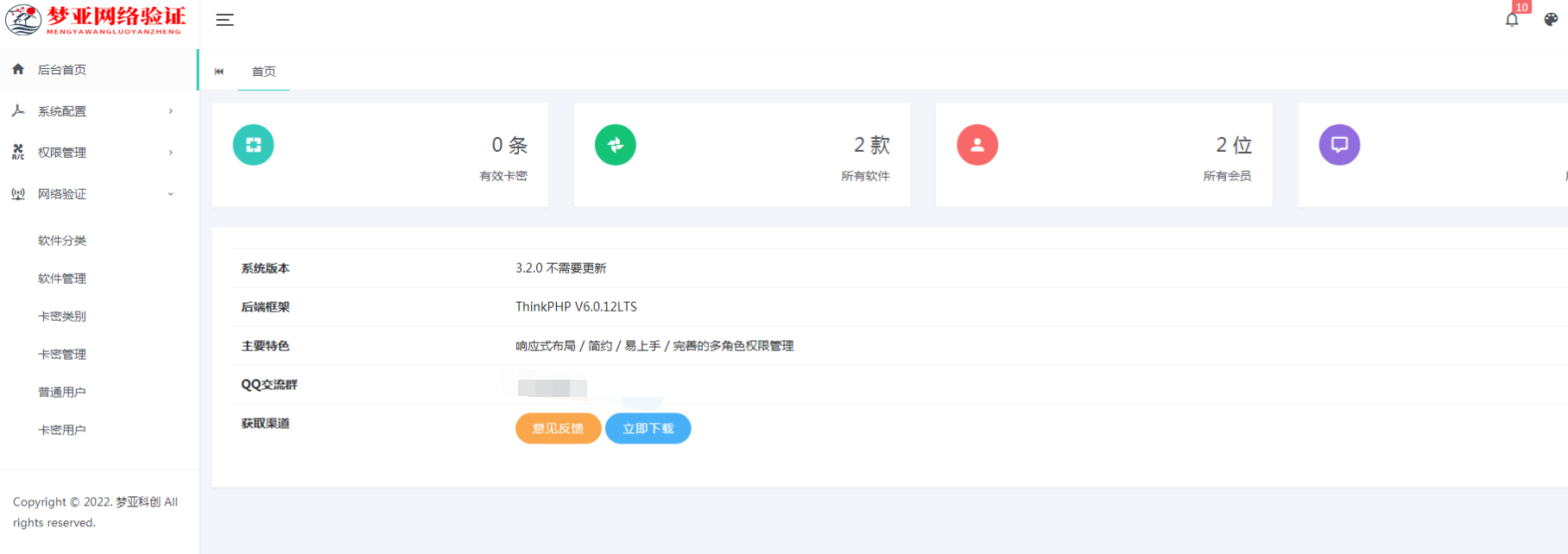Click the blurred QQ group number
The height and width of the screenshot is (554, 1568).
tap(553, 388)
